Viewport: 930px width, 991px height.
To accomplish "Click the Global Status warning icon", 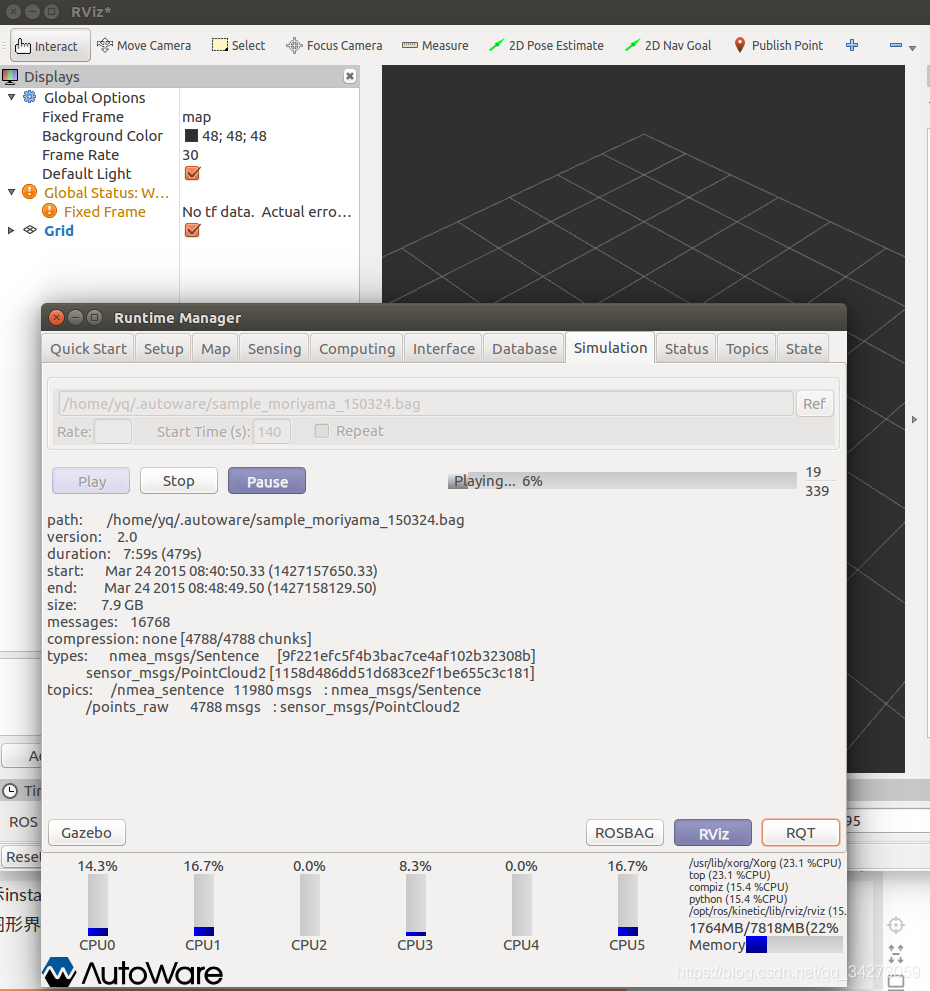I will click(x=30, y=192).
